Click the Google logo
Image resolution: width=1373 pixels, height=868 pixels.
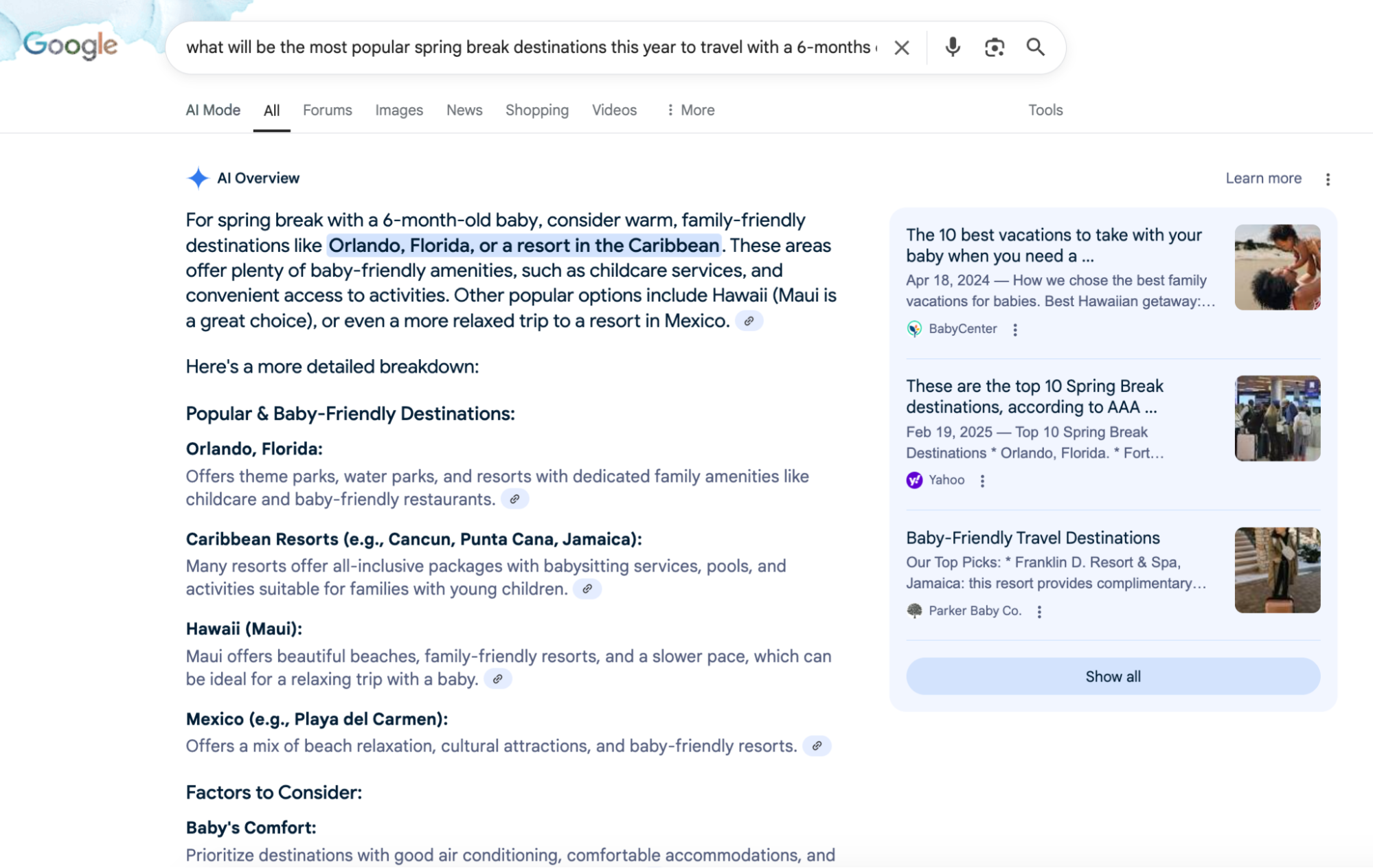coord(70,45)
